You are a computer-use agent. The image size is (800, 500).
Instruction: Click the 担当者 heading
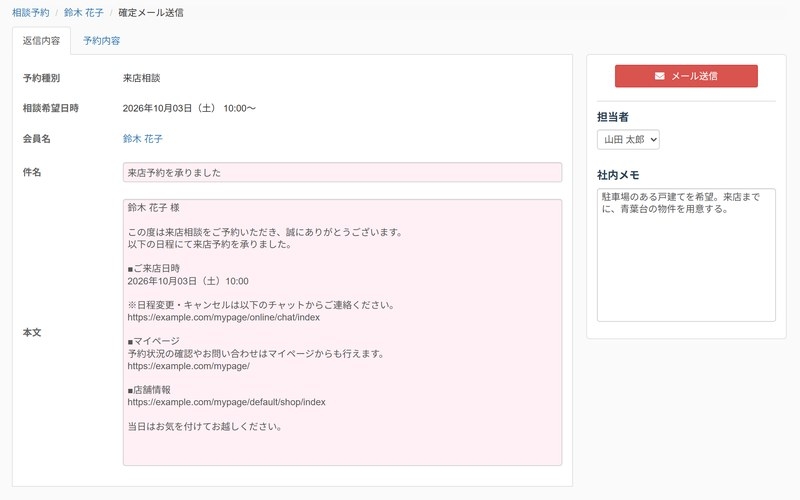point(613,117)
